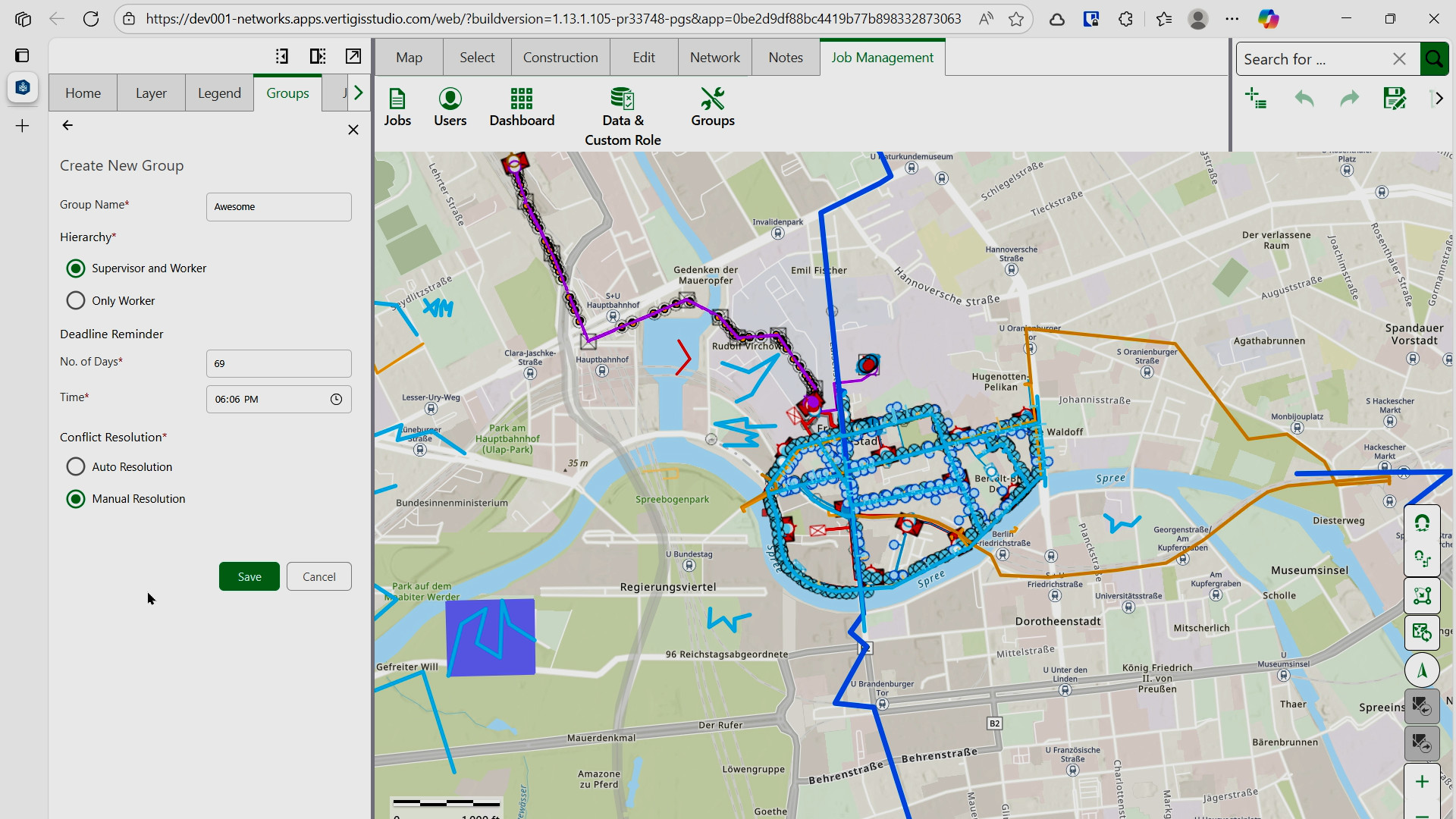Click the redo arrow icon
1456x819 pixels.
click(1350, 99)
